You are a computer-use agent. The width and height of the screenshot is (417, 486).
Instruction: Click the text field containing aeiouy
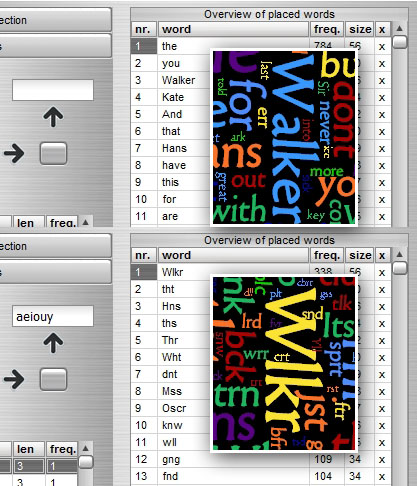[53, 316]
